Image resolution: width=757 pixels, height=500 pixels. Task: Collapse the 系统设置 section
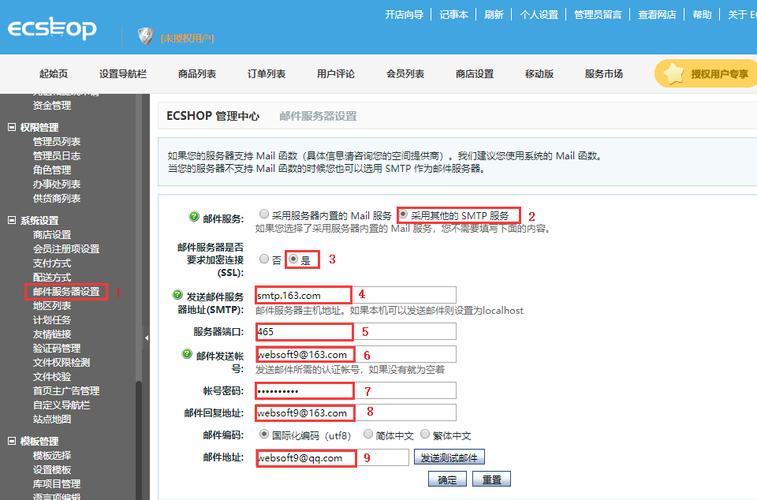point(12,221)
